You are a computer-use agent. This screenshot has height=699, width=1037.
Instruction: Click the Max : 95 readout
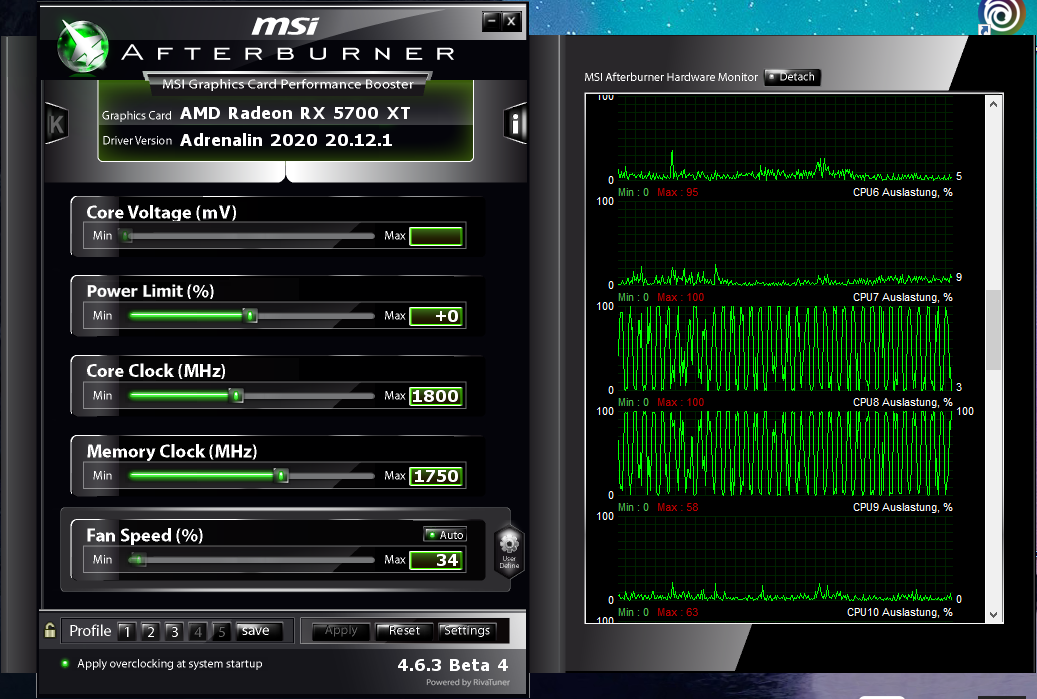[678, 192]
